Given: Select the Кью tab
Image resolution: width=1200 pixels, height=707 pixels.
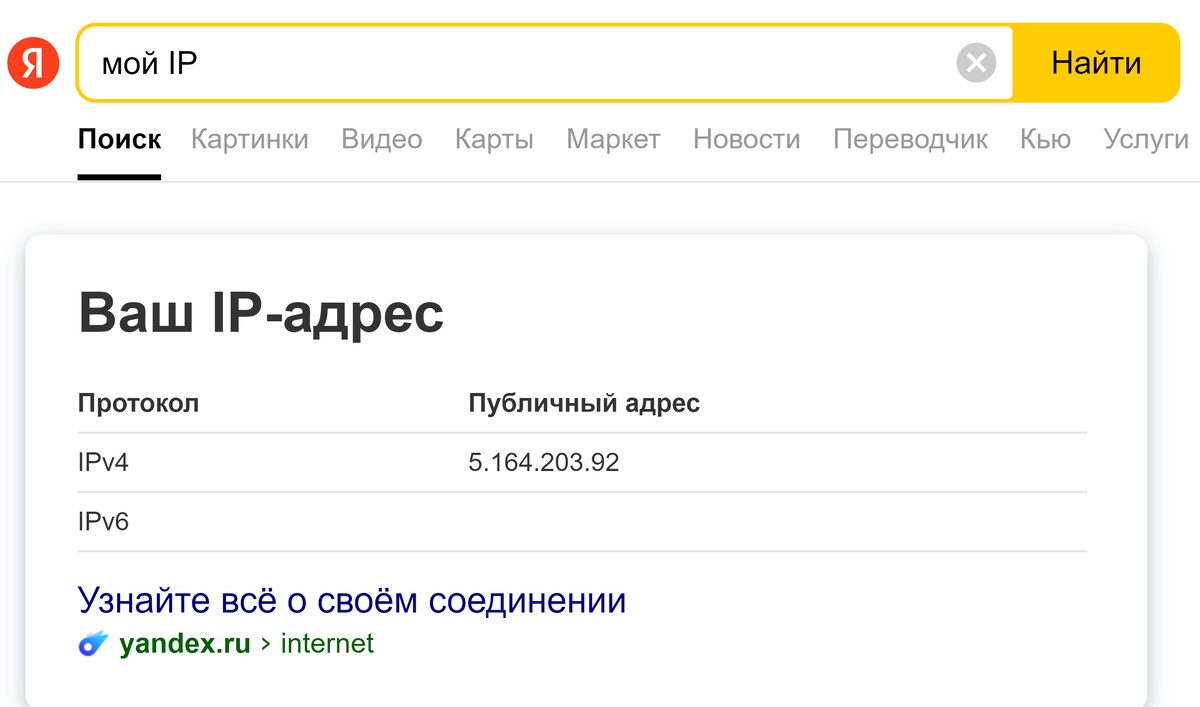Looking at the screenshot, I should [x=1044, y=140].
